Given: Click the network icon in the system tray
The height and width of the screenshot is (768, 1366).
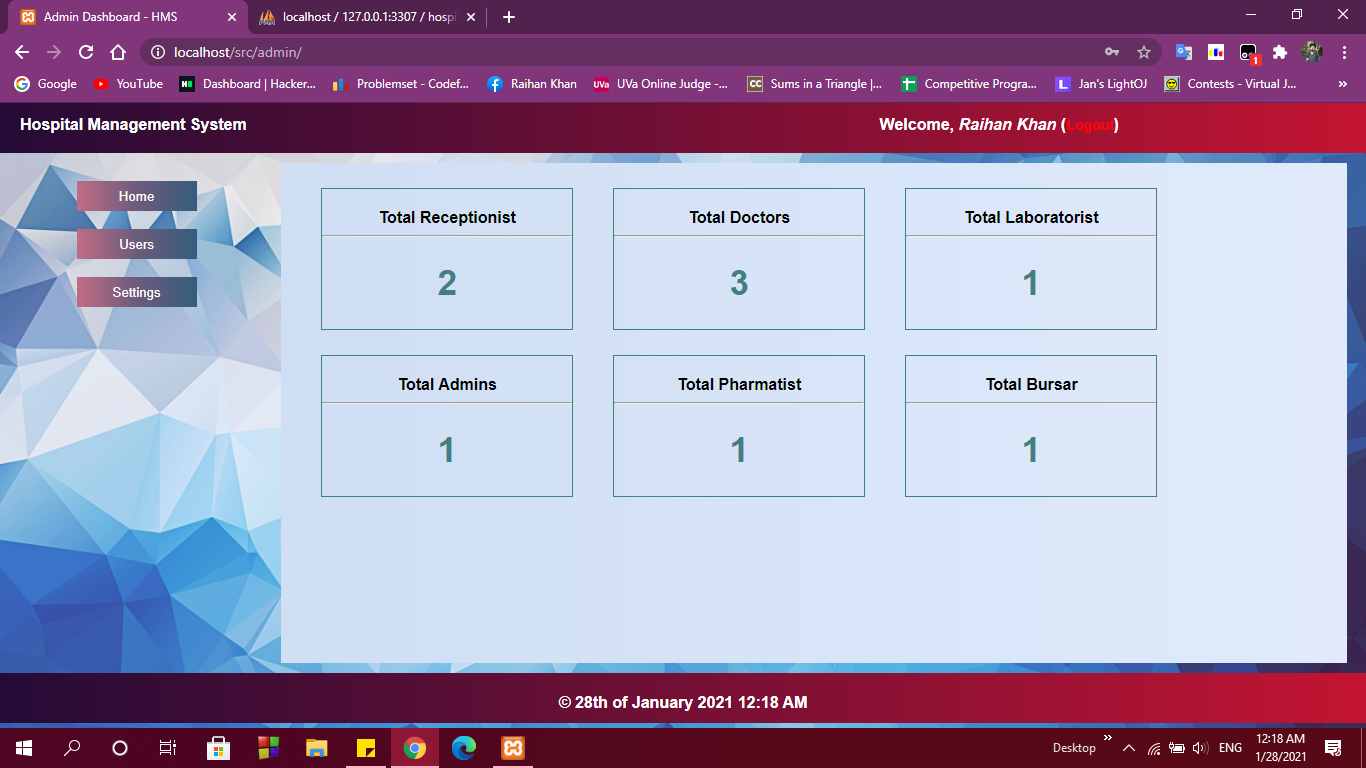Looking at the screenshot, I should (x=1152, y=747).
